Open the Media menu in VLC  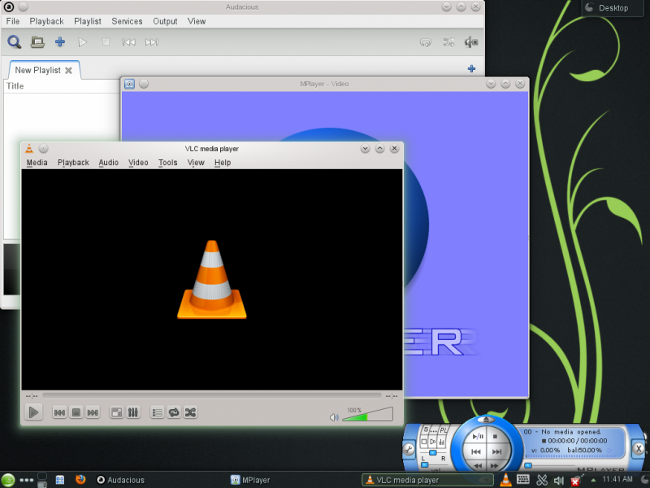click(x=37, y=162)
